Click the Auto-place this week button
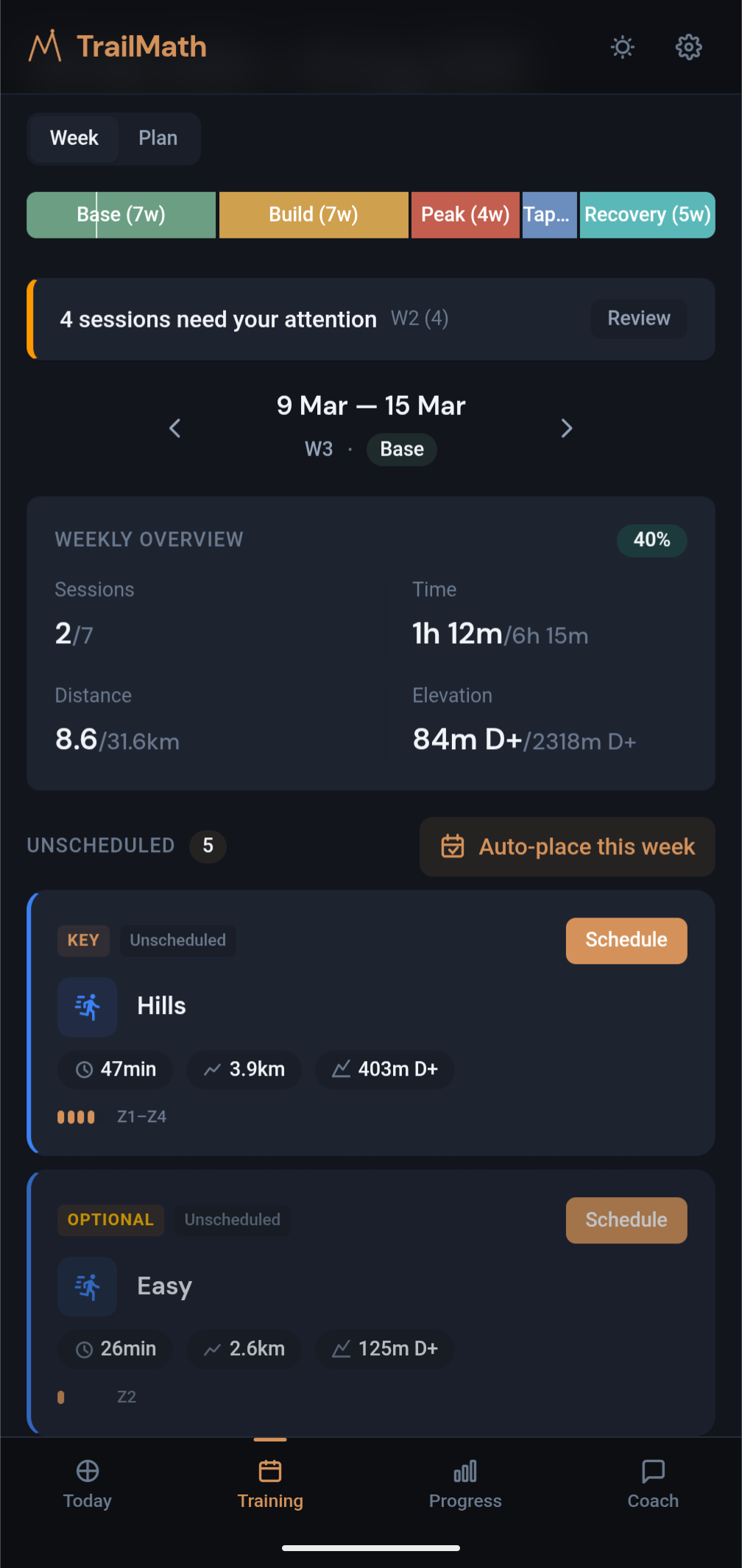 (x=567, y=847)
